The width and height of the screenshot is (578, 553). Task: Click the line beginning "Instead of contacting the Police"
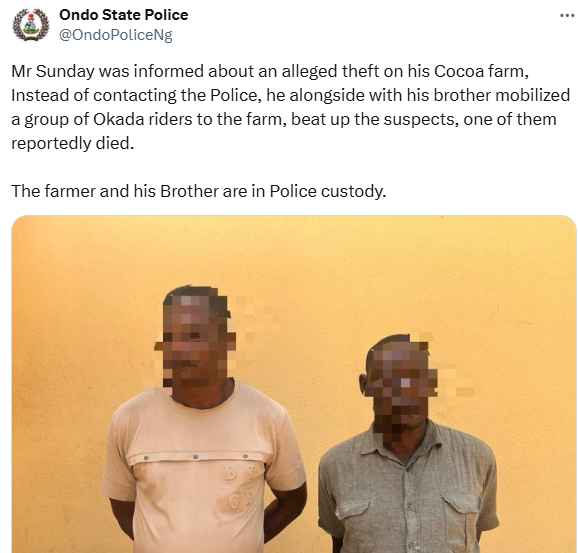click(x=290, y=95)
